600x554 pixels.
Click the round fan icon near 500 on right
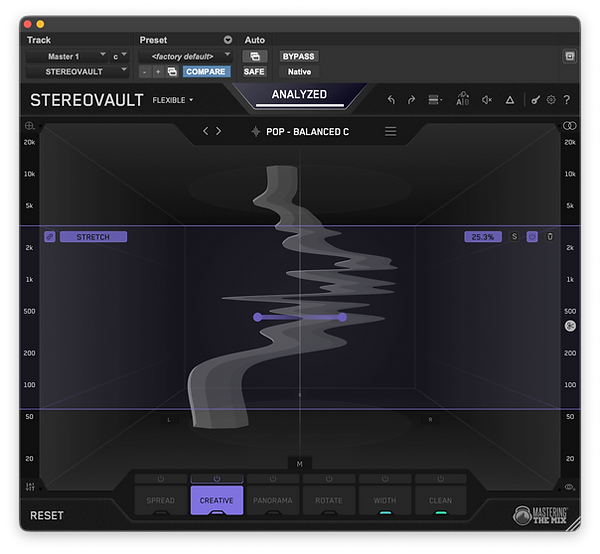coord(570,326)
